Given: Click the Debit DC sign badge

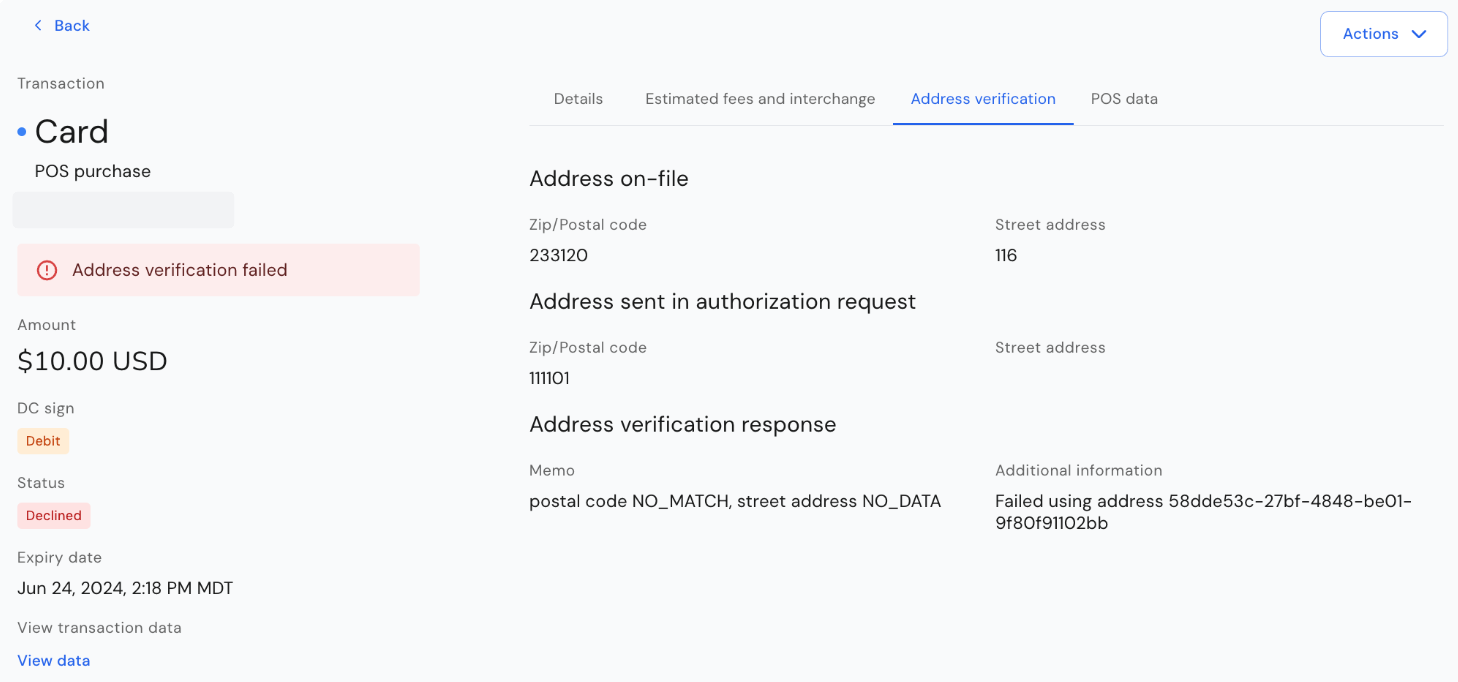Looking at the screenshot, I should 43,440.
